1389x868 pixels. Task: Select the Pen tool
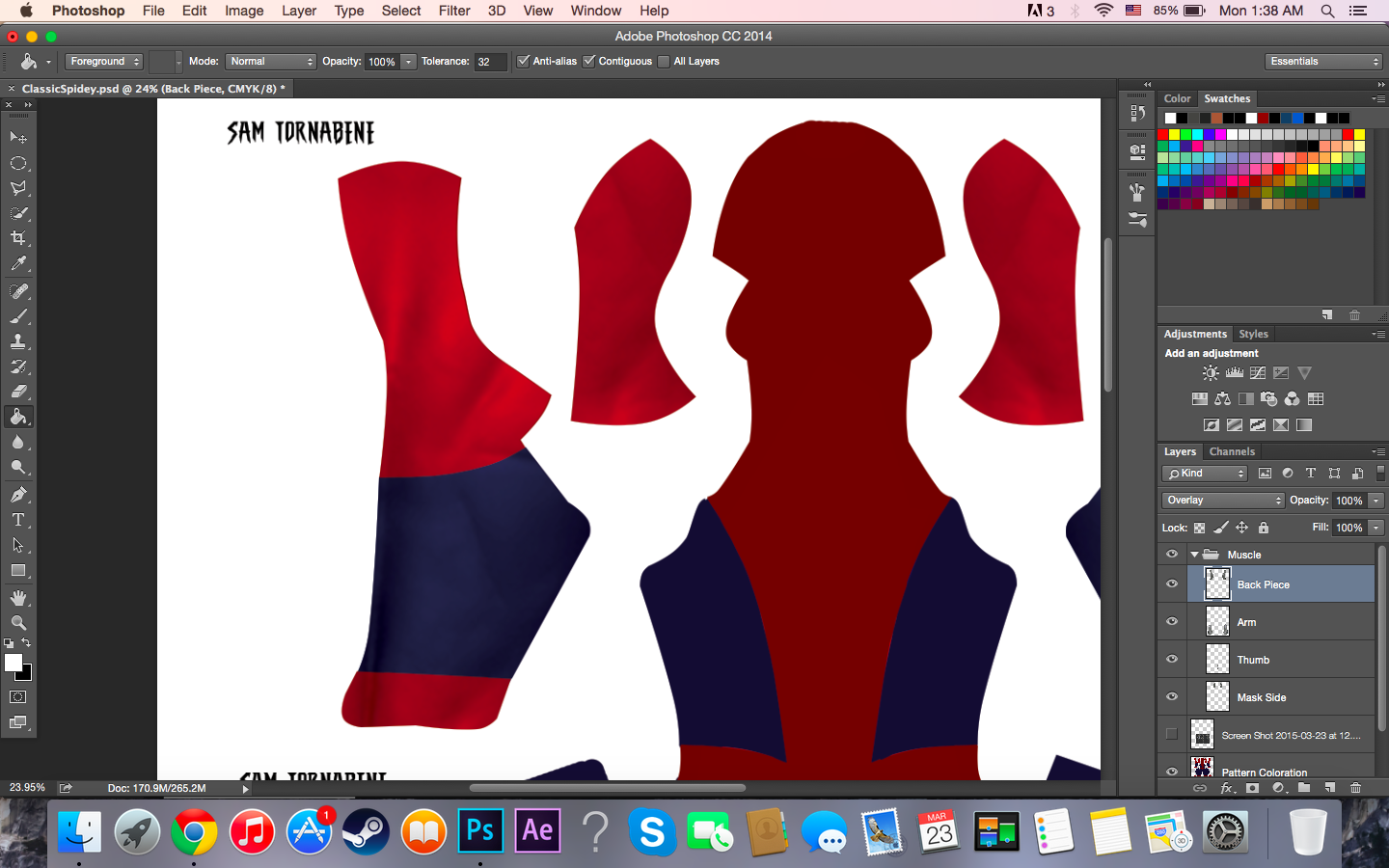[x=18, y=495]
